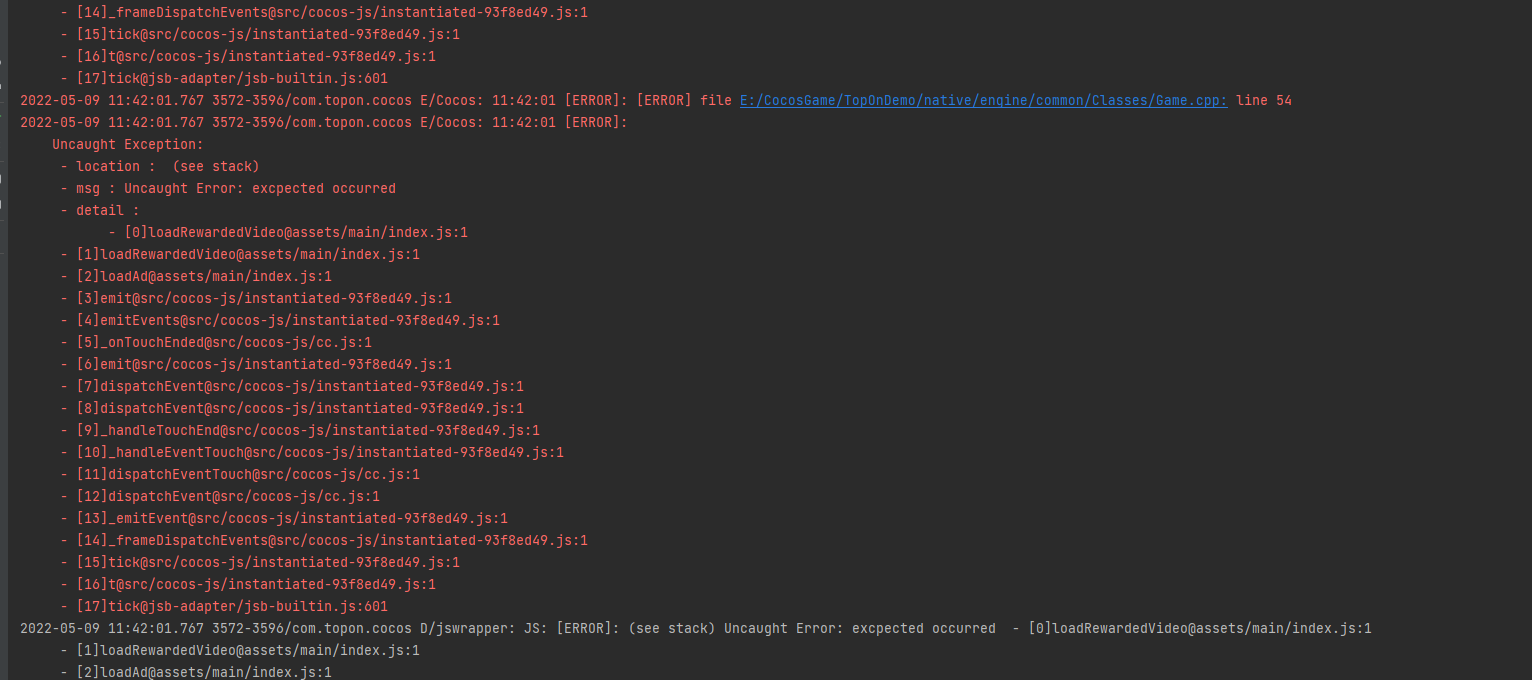Screen dimensions: 1532x680
Task: Click the [11]dispatchEventTouch stack frame
Action: coord(240,474)
